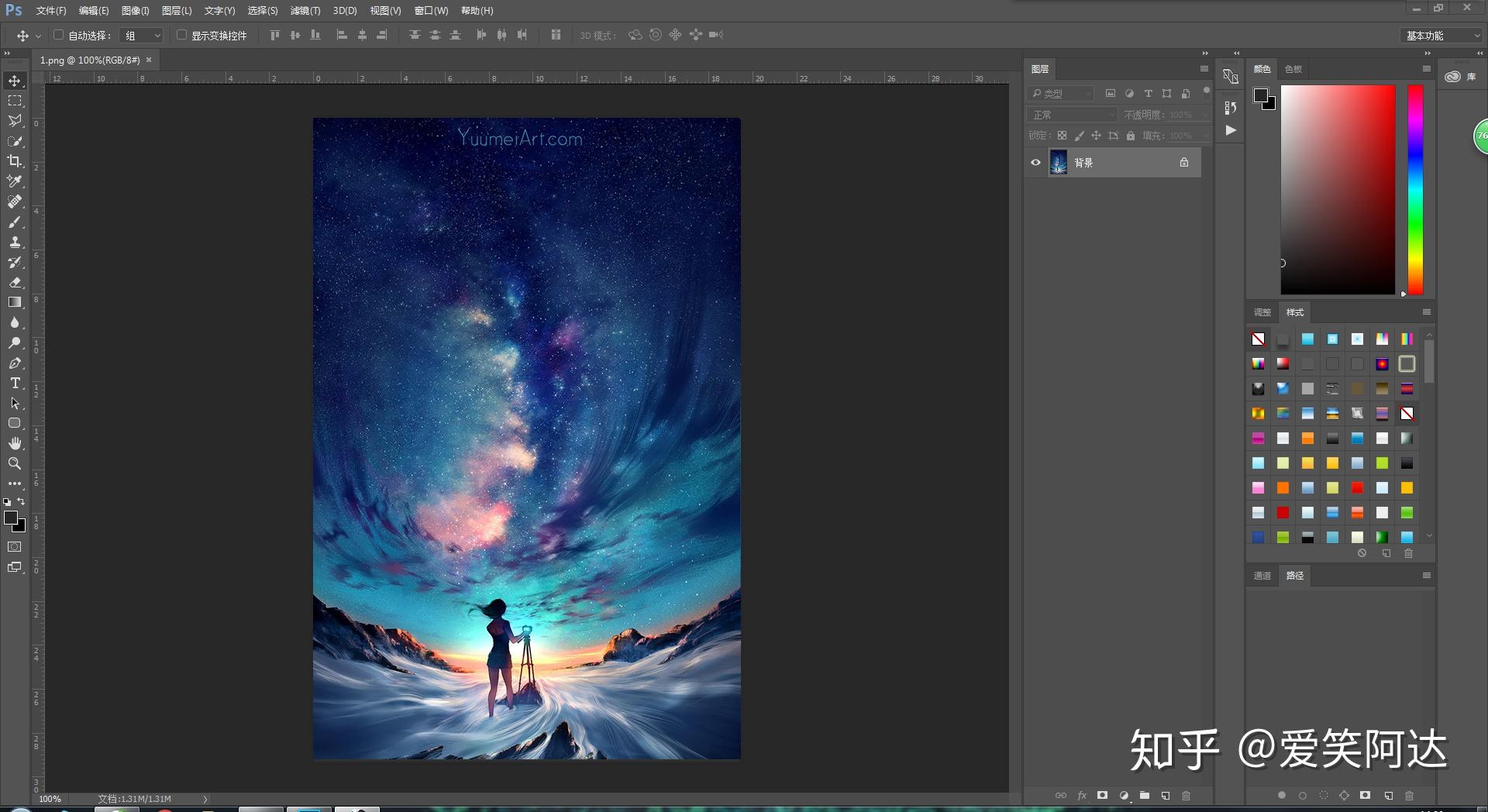
Task: Select the Pen tool
Action: pos(15,363)
